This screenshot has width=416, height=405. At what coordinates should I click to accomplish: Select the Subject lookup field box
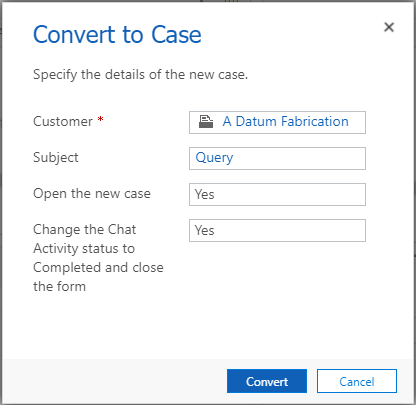[277, 158]
